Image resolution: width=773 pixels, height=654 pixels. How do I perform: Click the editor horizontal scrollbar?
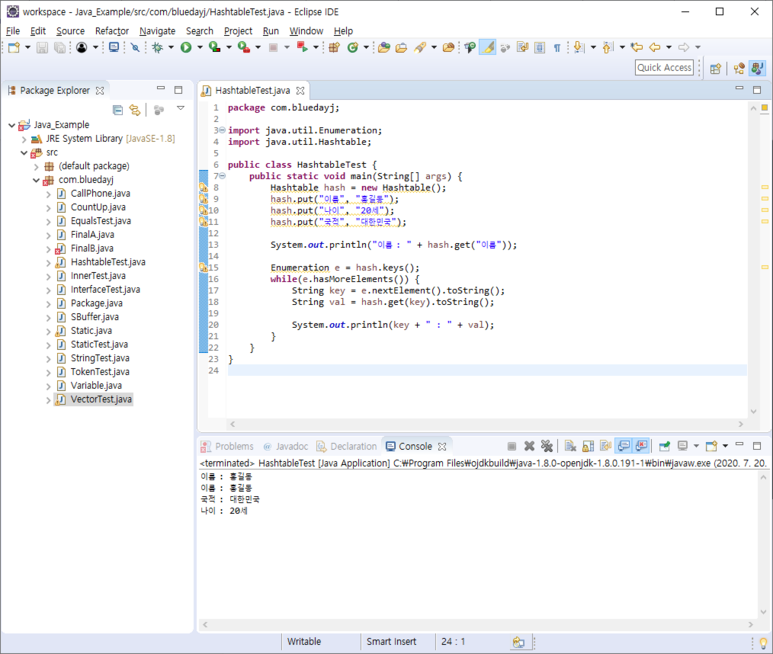point(487,424)
